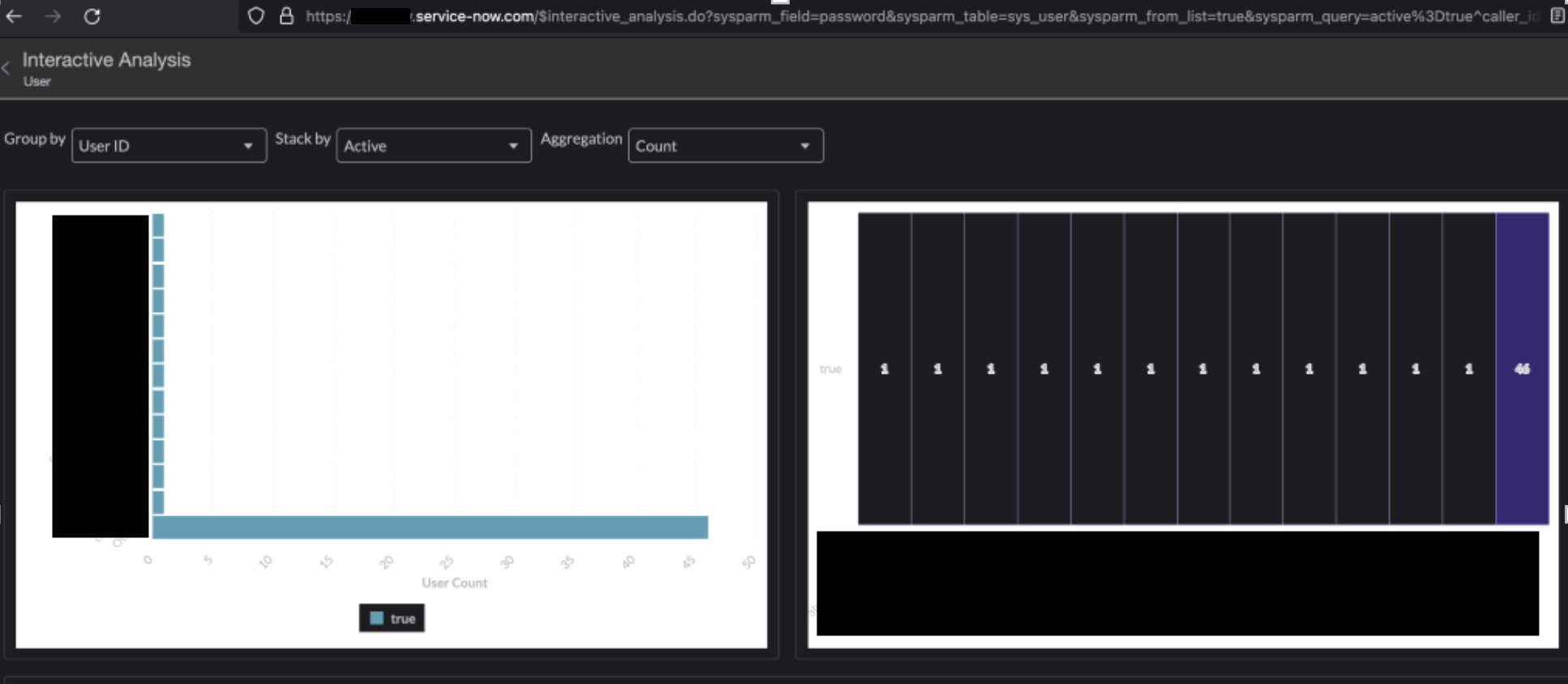The image size is (1568, 684).
Task: Open the Aggregation Count dropdown
Action: (x=726, y=146)
